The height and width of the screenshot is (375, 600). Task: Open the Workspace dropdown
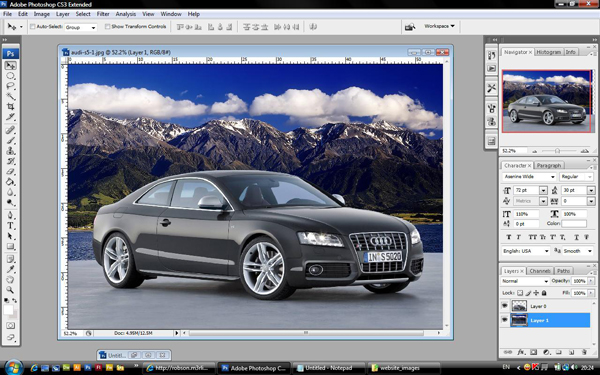439,26
